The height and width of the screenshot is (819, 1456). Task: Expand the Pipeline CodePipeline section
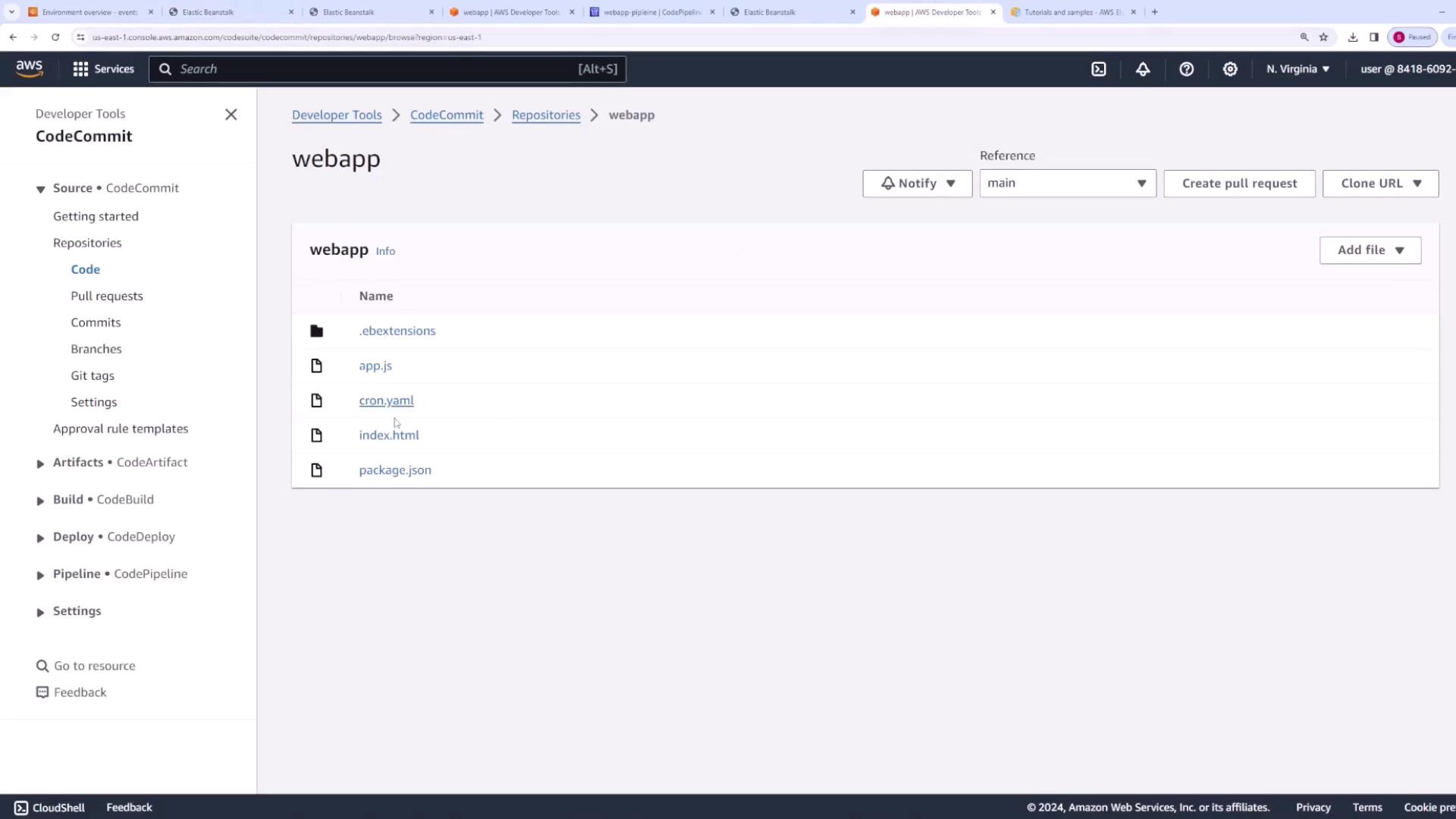pos(40,575)
